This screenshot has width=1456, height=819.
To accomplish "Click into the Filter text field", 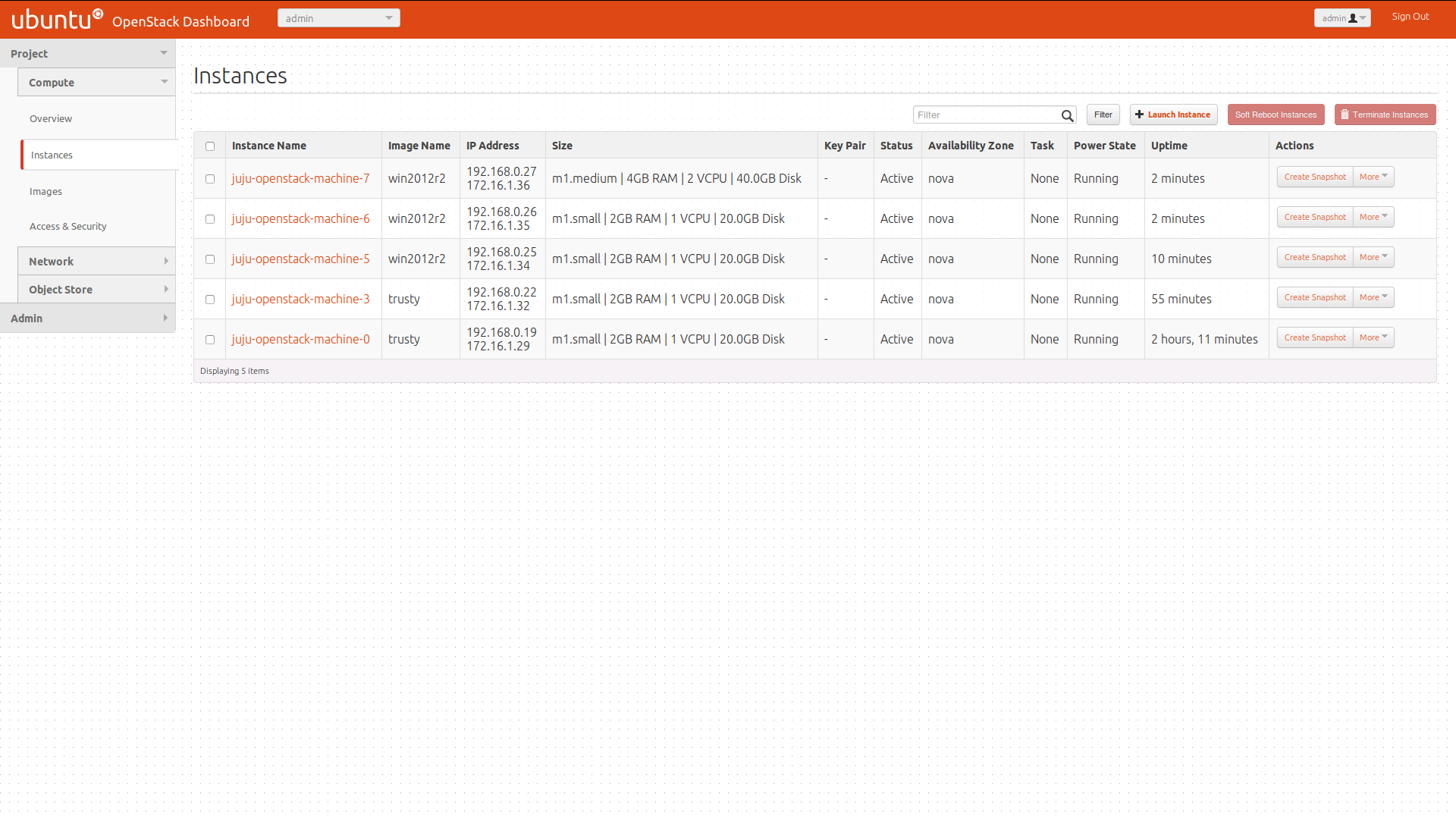I will click(986, 115).
